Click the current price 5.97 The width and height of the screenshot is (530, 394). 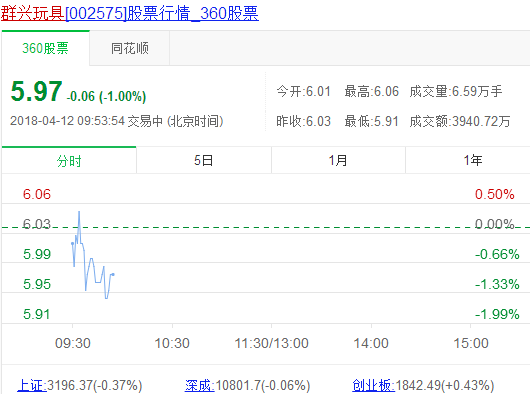point(37,91)
